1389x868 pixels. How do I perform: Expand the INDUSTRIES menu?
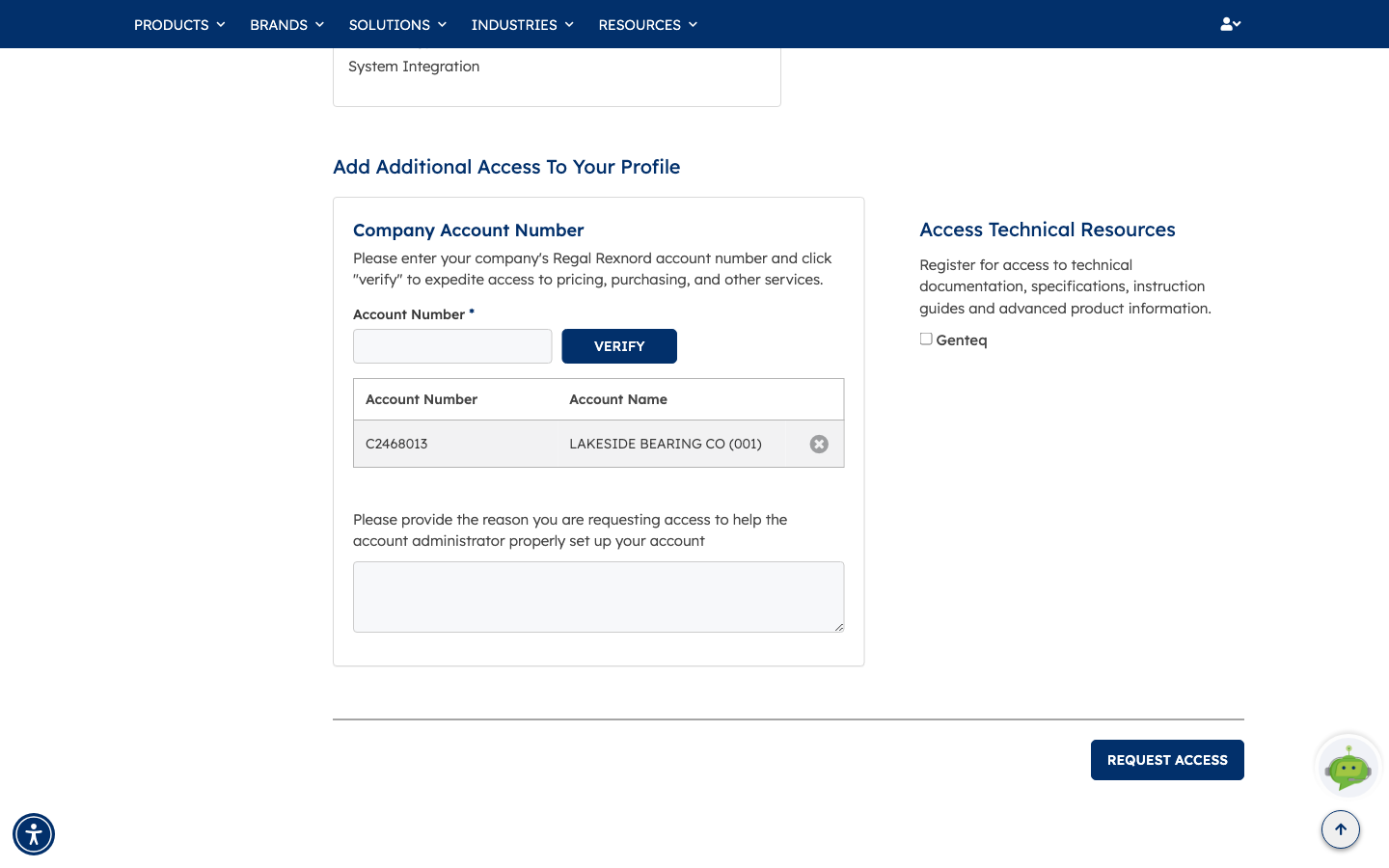[522, 24]
